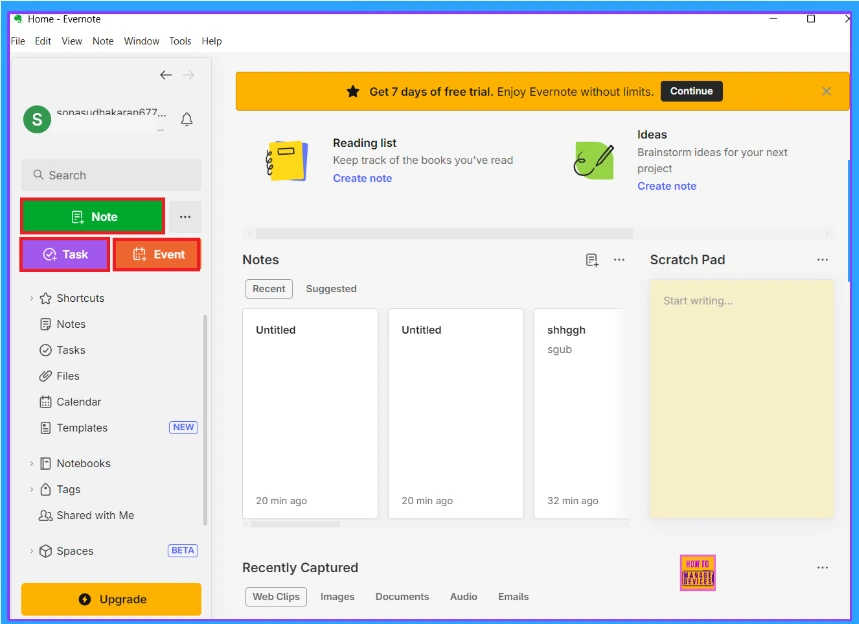Click Create note under Ideas
The height and width of the screenshot is (624, 859).
667,186
